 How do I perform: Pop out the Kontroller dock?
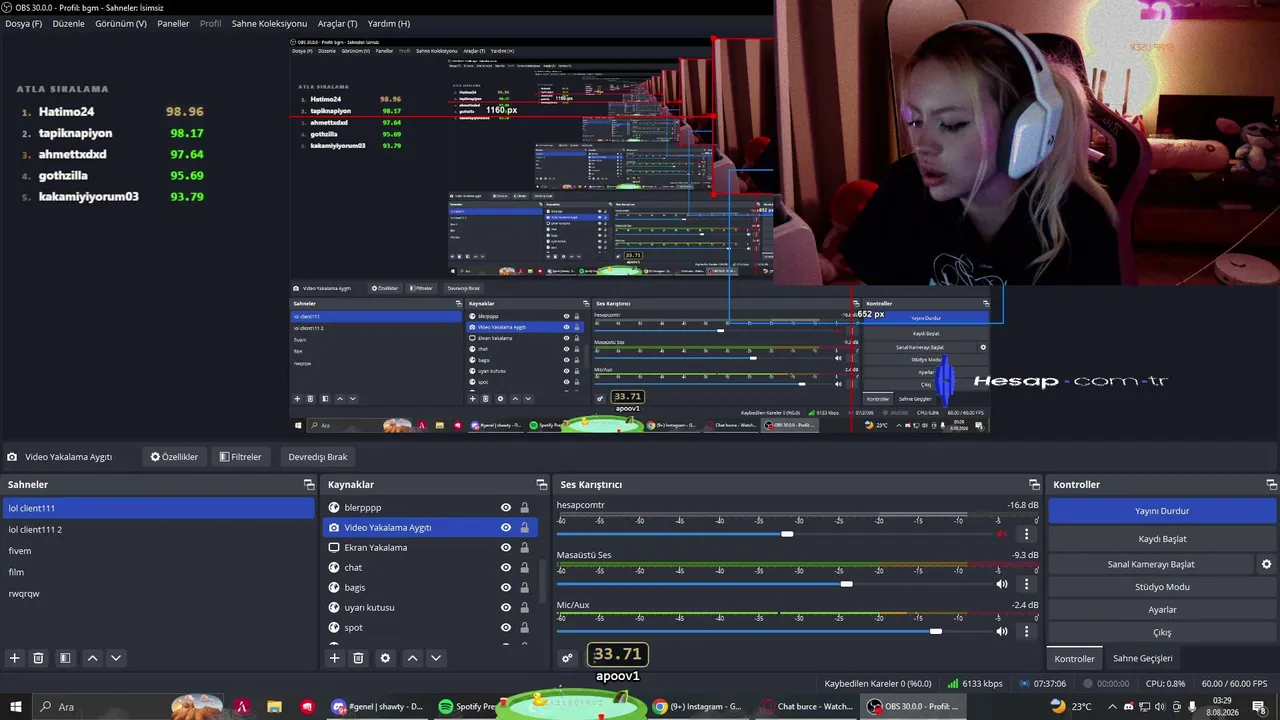click(1270, 485)
